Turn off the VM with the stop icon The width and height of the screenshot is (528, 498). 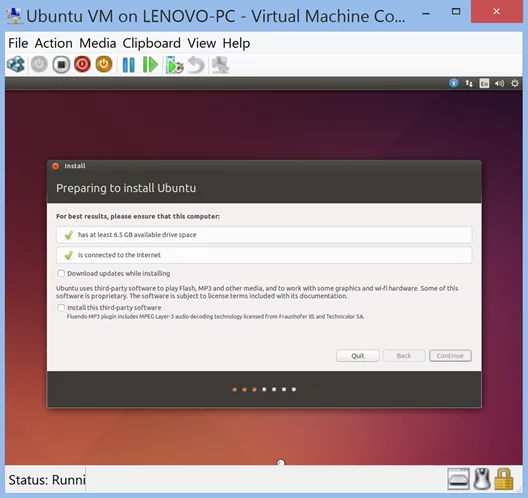[61, 64]
